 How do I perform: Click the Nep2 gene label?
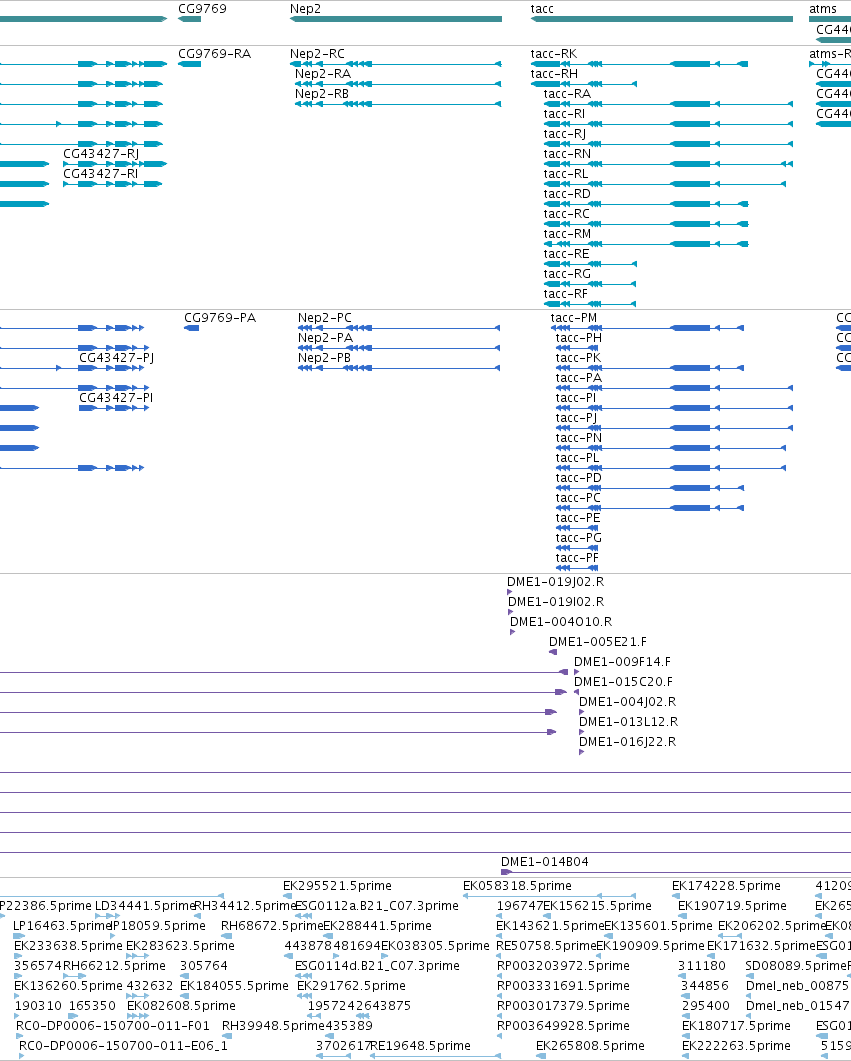click(x=305, y=9)
